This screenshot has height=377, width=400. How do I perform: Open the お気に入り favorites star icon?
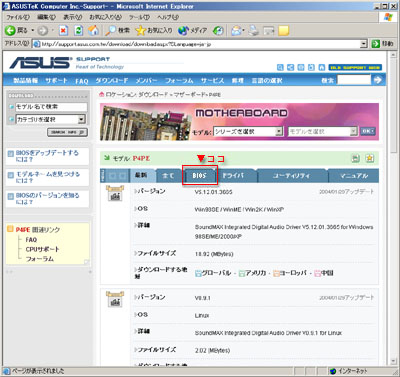[x=141, y=31]
